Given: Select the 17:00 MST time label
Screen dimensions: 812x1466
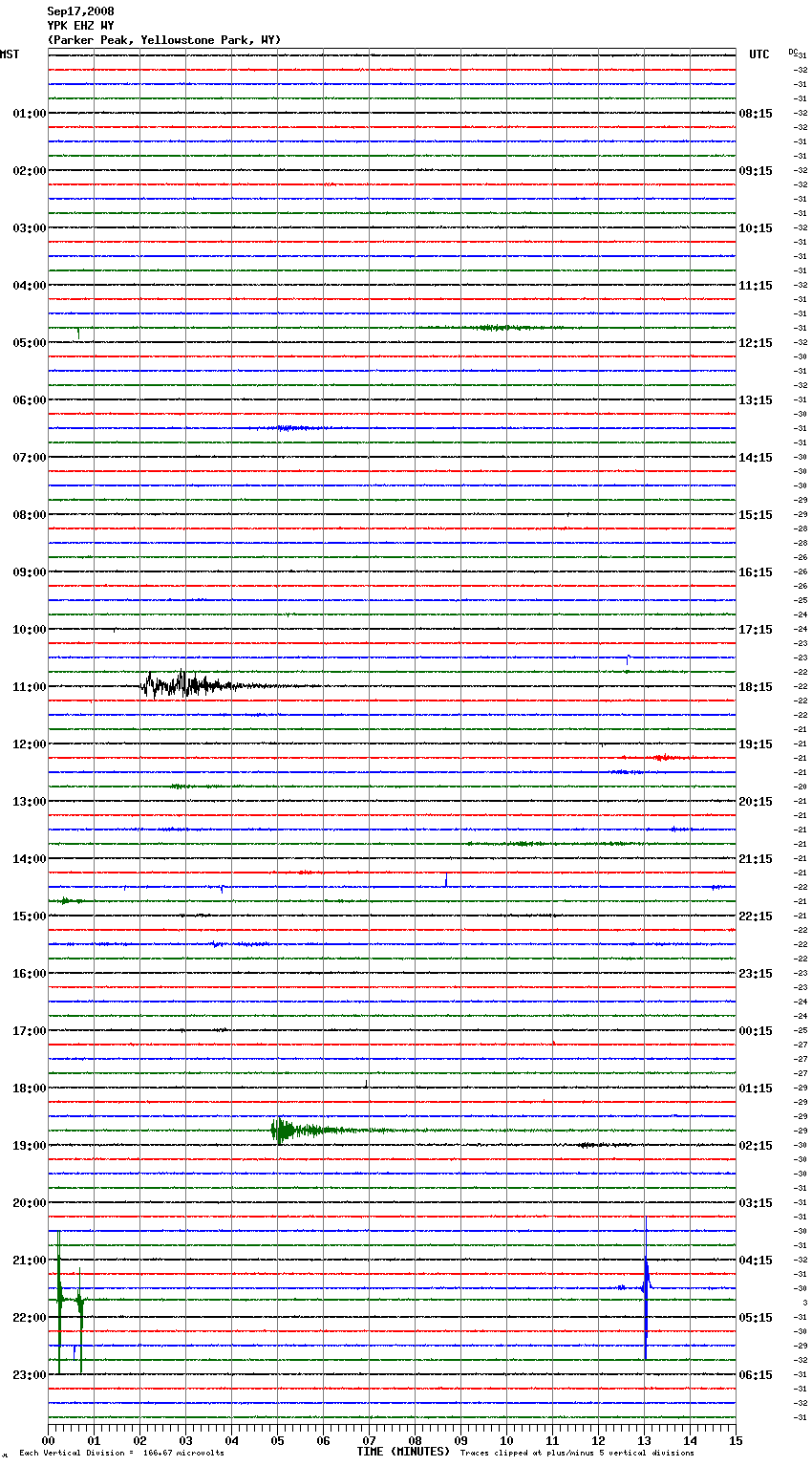Looking at the screenshot, I should 30,1031.
